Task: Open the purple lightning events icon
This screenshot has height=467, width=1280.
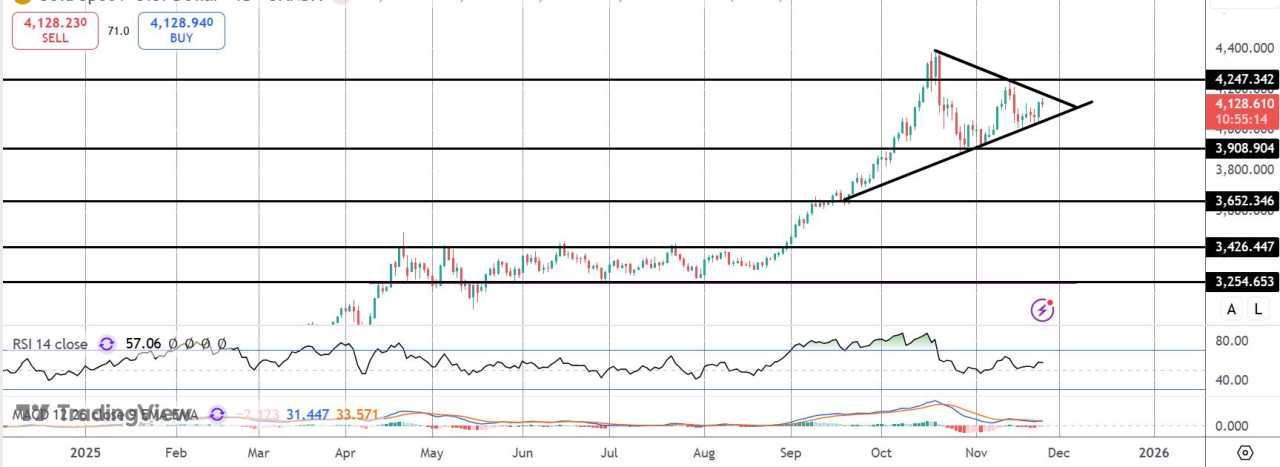Action: [1043, 310]
